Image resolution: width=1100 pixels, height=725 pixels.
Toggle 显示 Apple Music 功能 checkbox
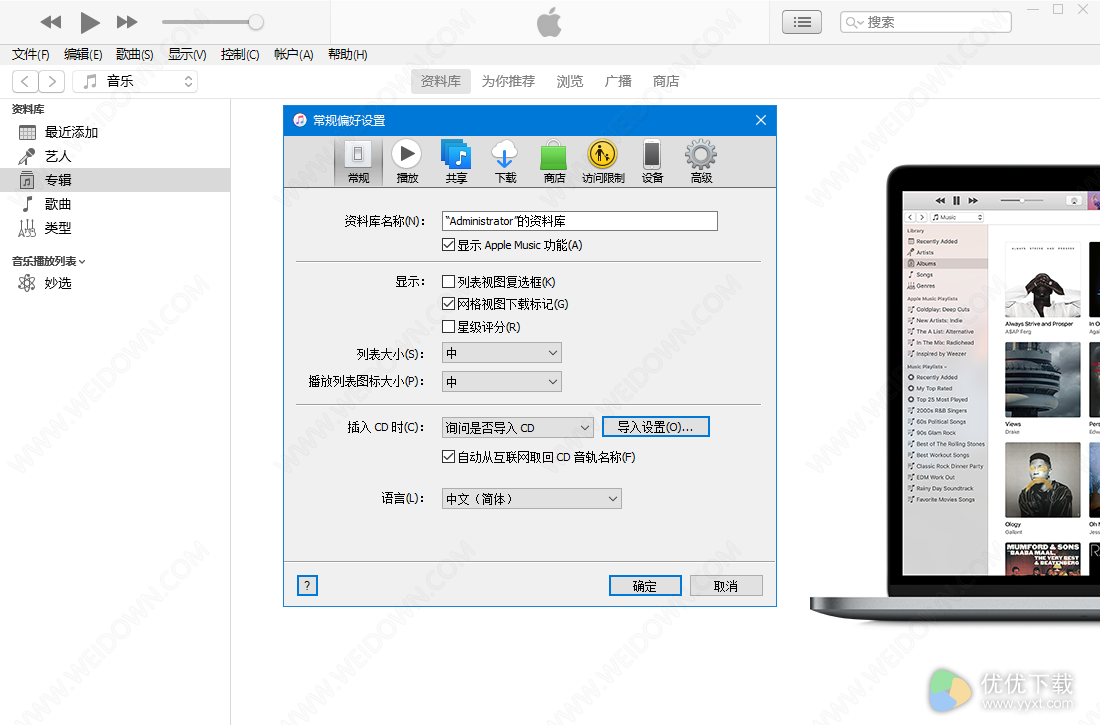click(x=448, y=245)
